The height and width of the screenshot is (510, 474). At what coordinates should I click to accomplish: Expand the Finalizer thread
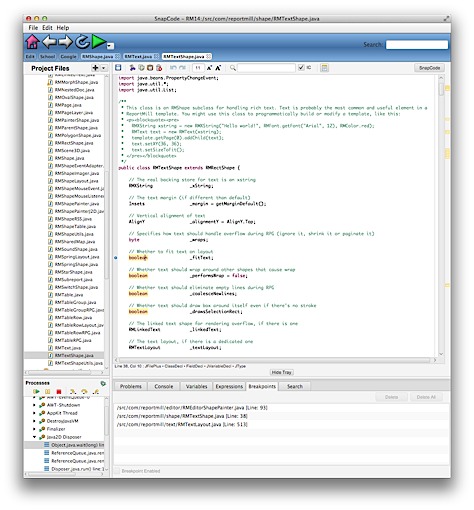click(x=34, y=429)
